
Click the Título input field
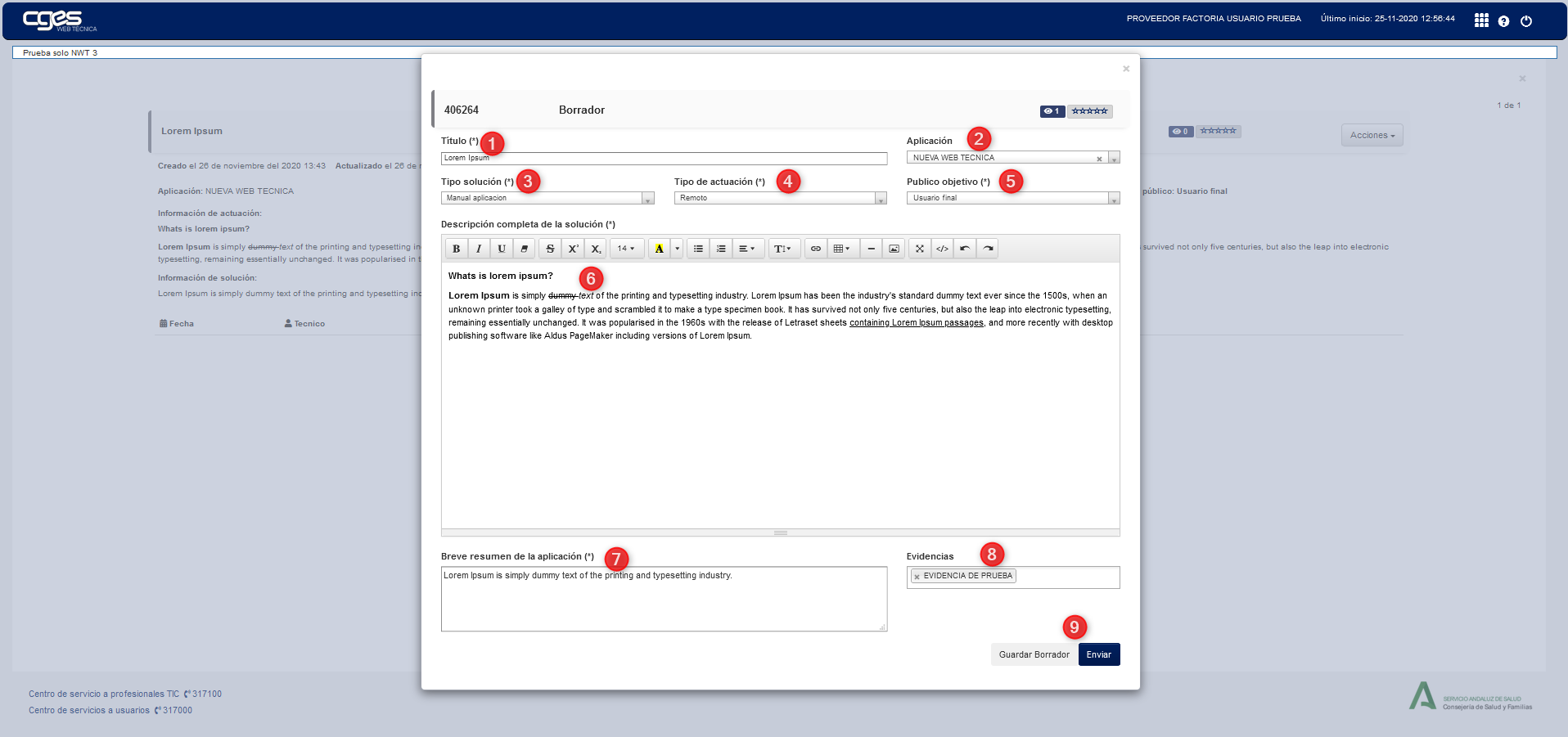pos(664,158)
